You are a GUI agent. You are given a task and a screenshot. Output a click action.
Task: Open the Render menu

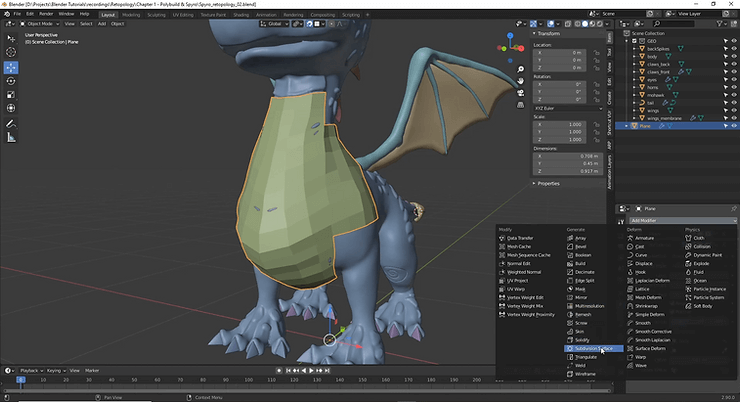[46, 14]
